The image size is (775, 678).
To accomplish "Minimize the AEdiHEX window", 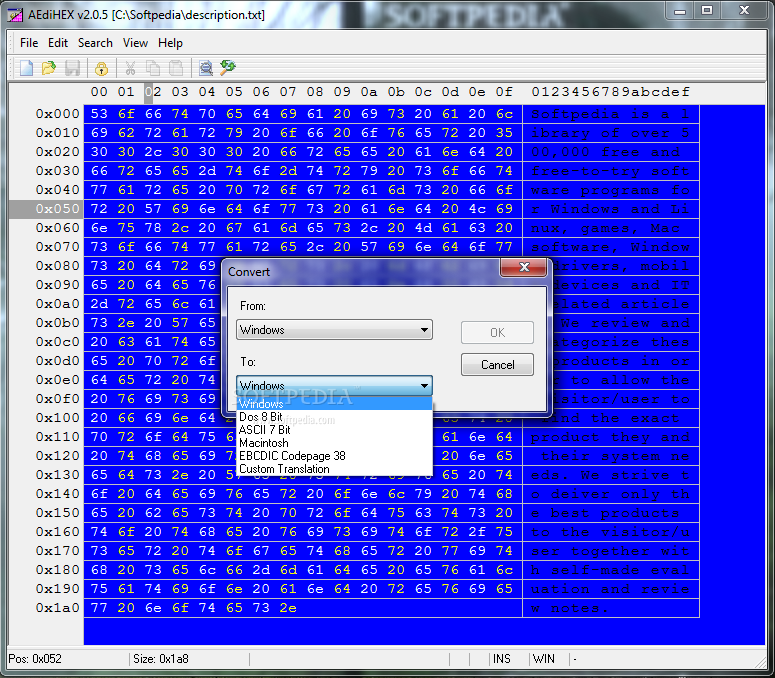I will 680,11.
